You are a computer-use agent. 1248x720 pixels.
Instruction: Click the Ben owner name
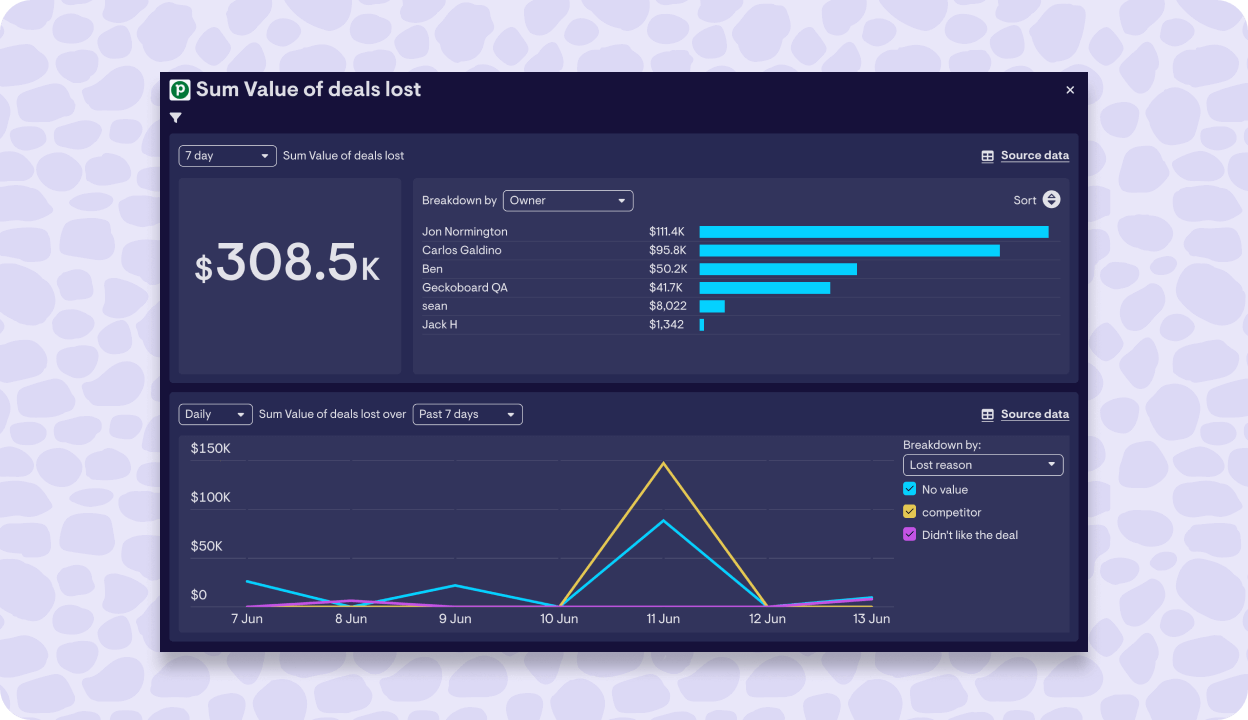[432, 269]
